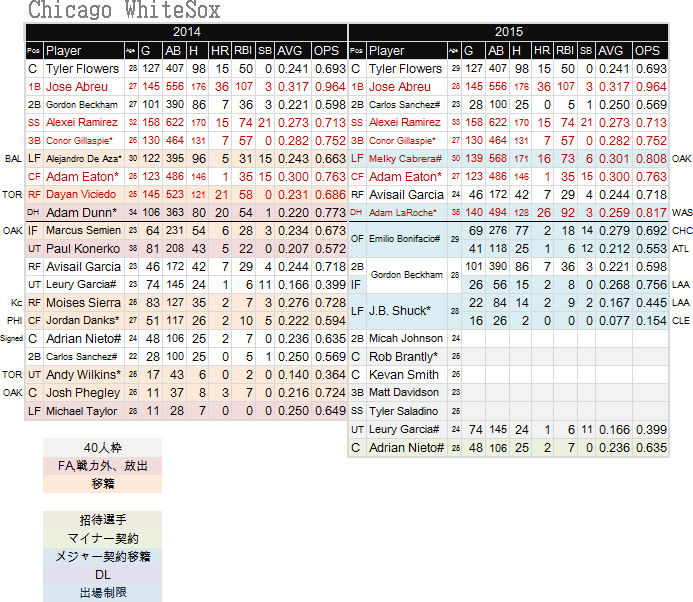Viewport: 693px width, 602px height.
Task: Select Michael Taylor player name
Action: pyautogui.click(x=81, y=411)
